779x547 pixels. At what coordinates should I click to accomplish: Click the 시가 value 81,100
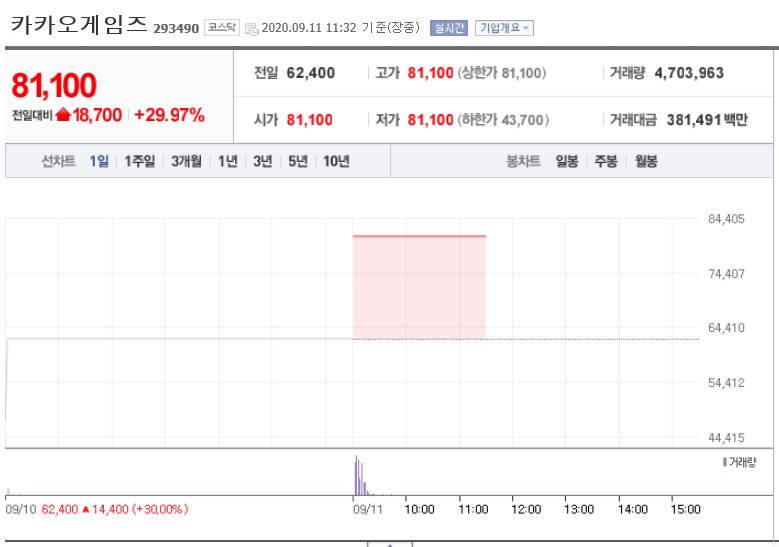click(x=310, y=120)
